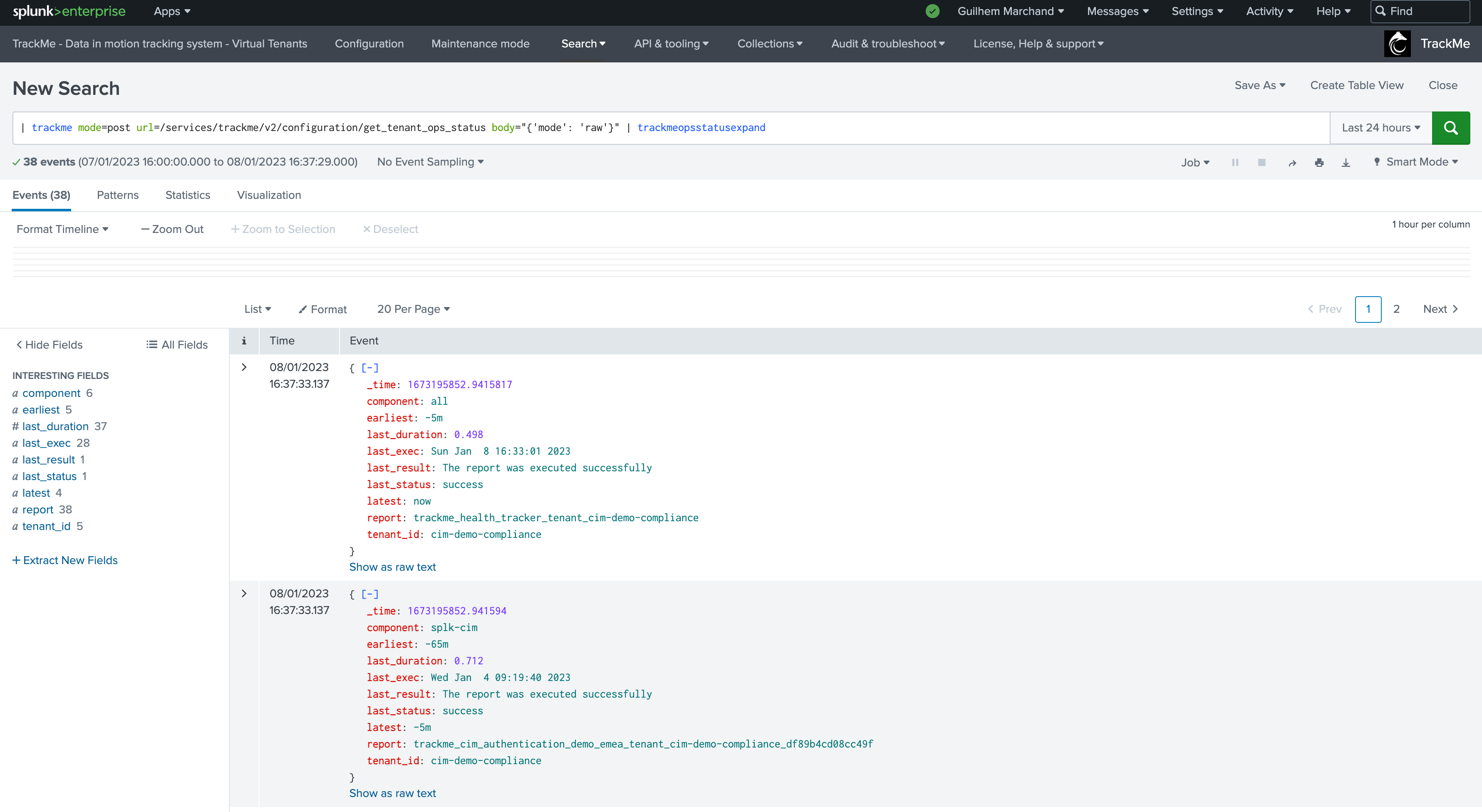
Task: Go to Configuration page
Action: (369, 44)
